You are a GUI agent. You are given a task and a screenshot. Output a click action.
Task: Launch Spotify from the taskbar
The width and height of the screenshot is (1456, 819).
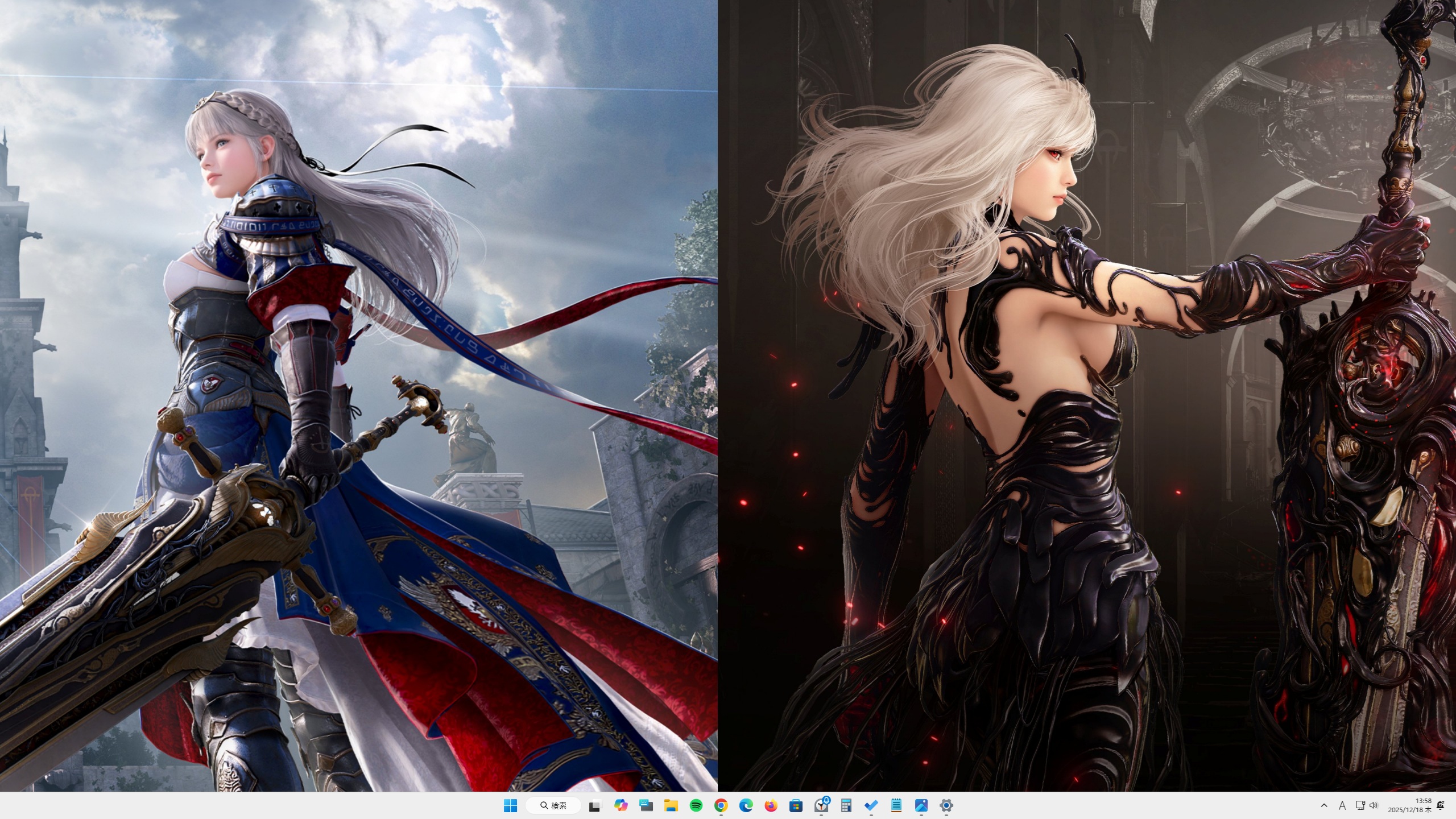(696, 805)
